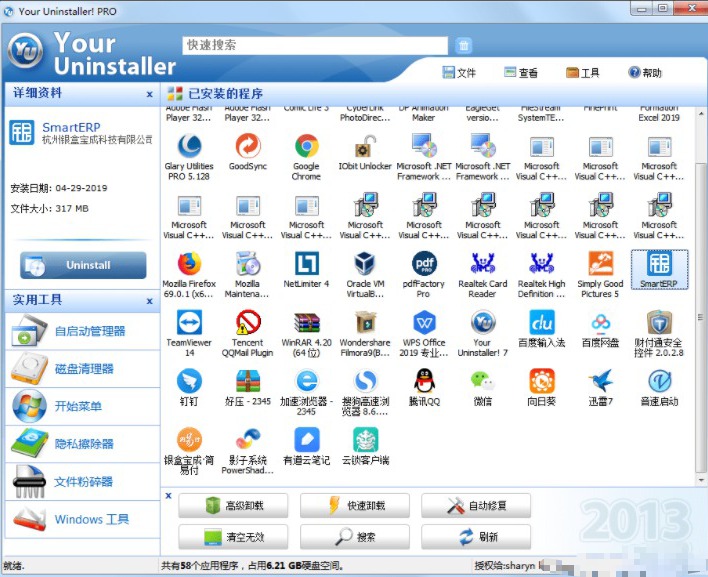
Task: Open the 文件粉碎器 tool
Action: [82, 482]
